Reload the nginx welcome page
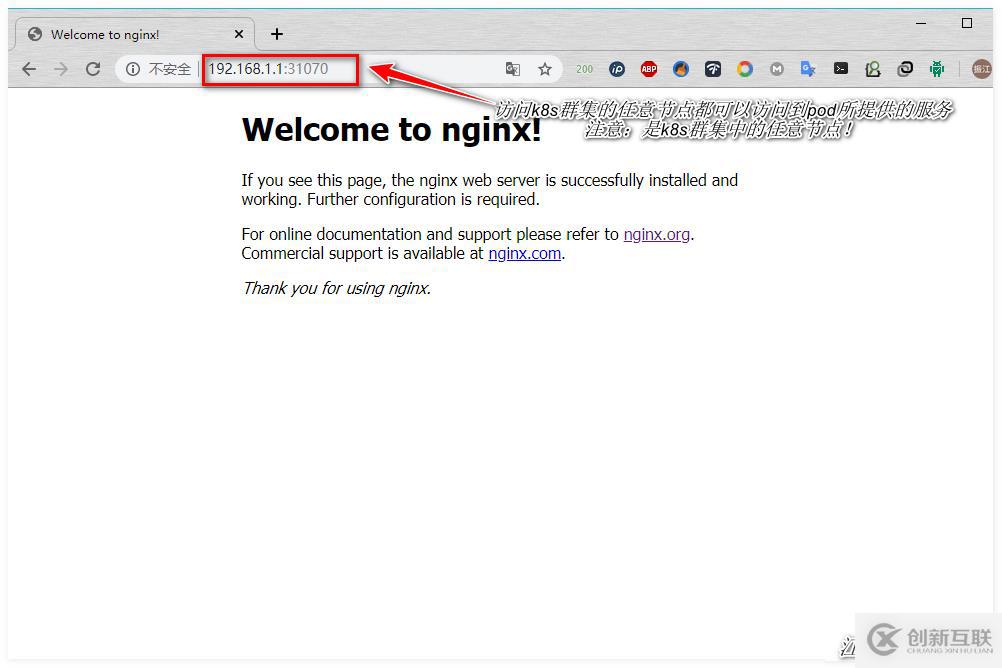The width and height of the screenshot is (1002, 668). tap(93, 69)
